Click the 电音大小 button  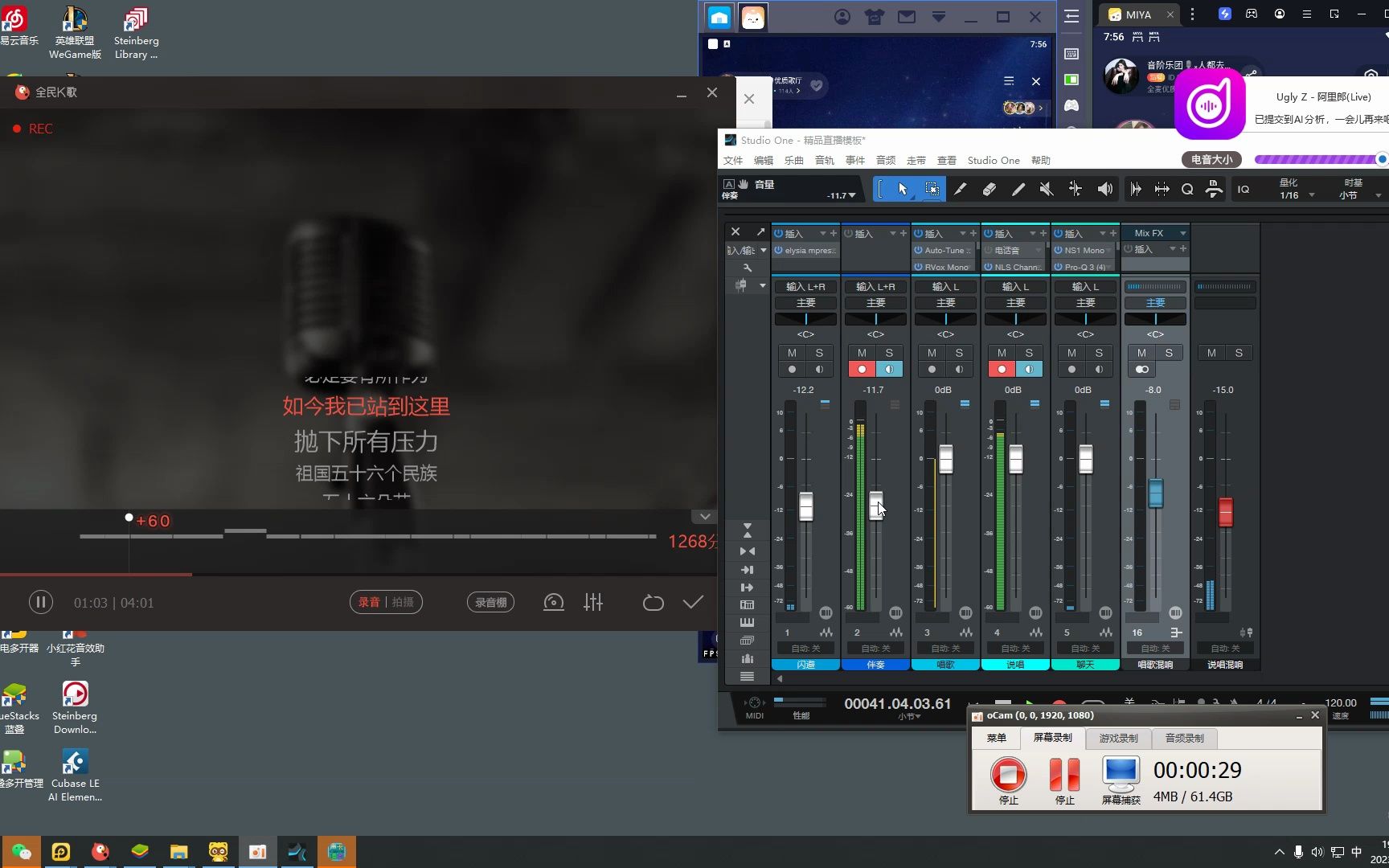tap(1211, 159)
